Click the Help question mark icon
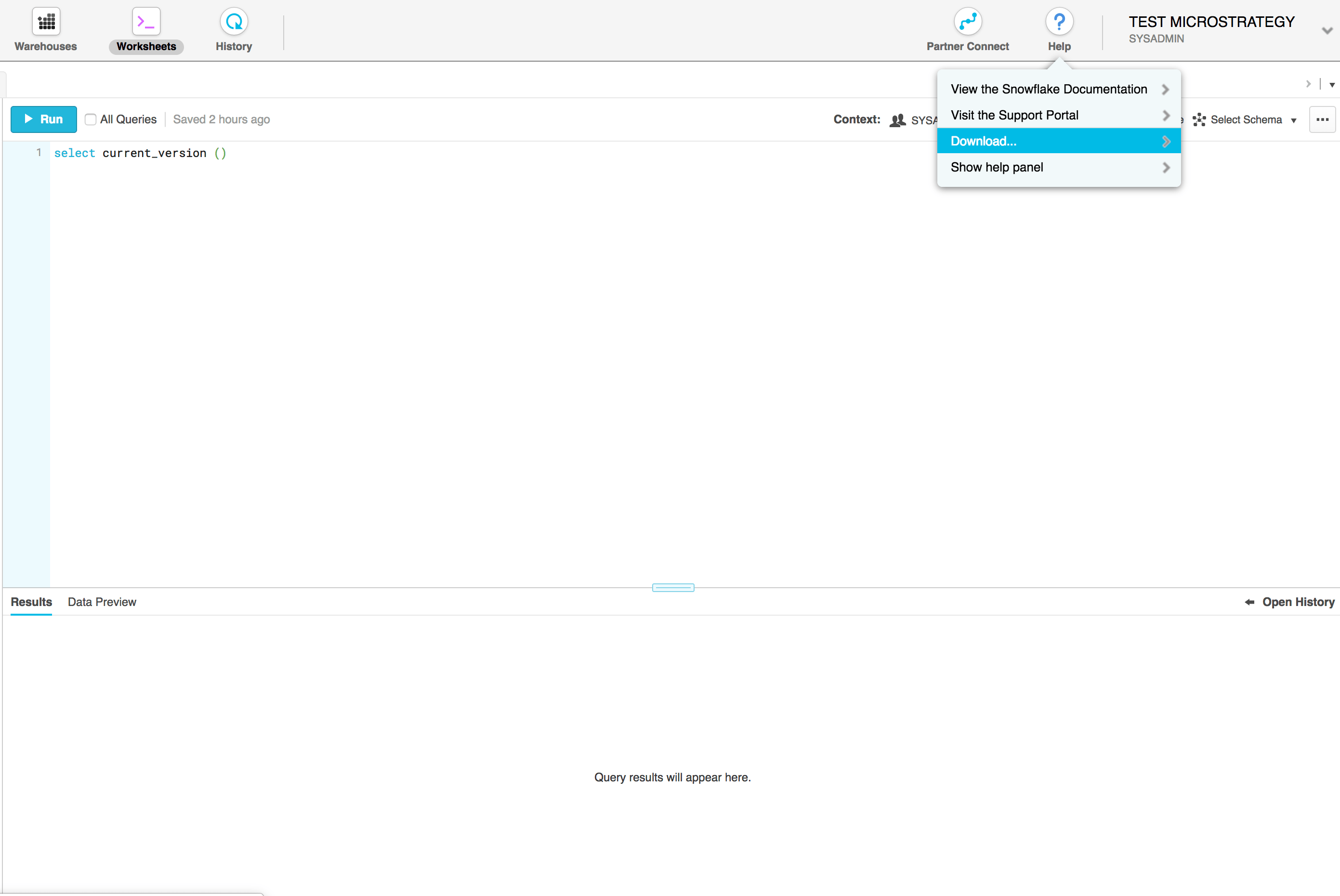1340x896 pixels. click(1059, 22)
